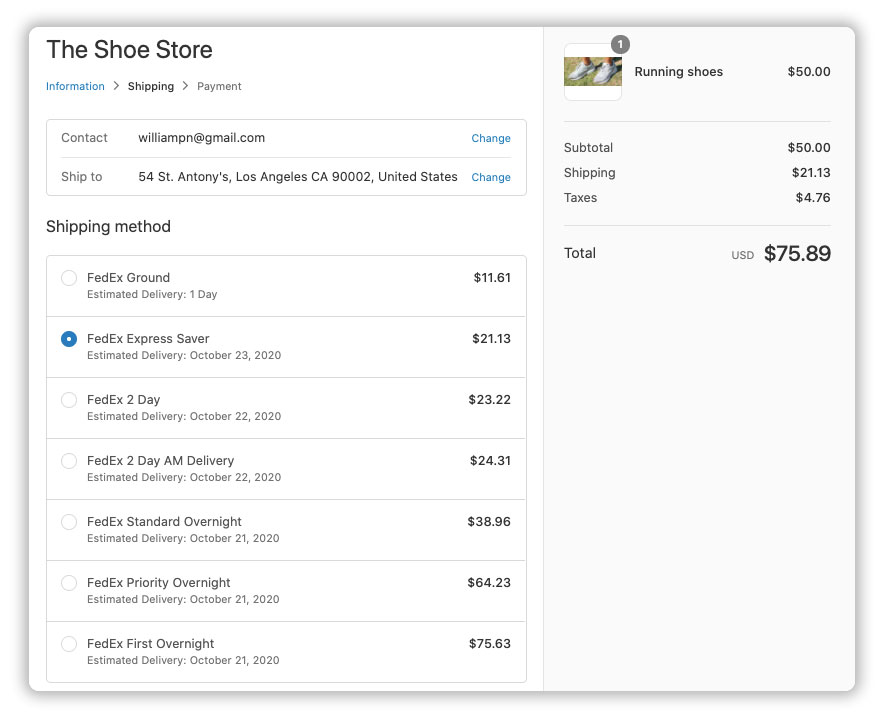Screen dimensions: 881x716
Task: Click The Shoe Store title
Action: click(x=129, y=49)
